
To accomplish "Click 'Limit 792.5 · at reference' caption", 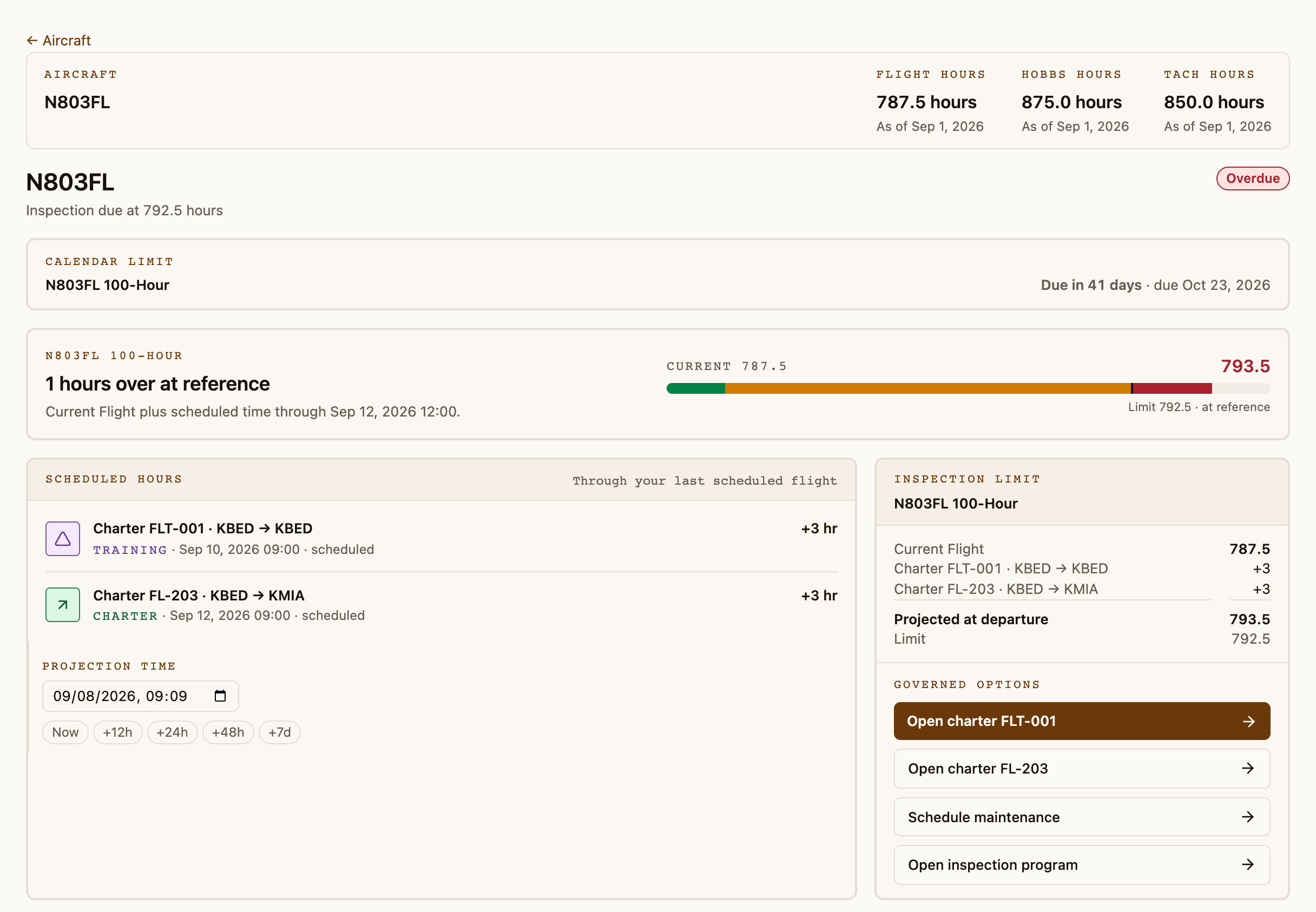I will 1199,407.
